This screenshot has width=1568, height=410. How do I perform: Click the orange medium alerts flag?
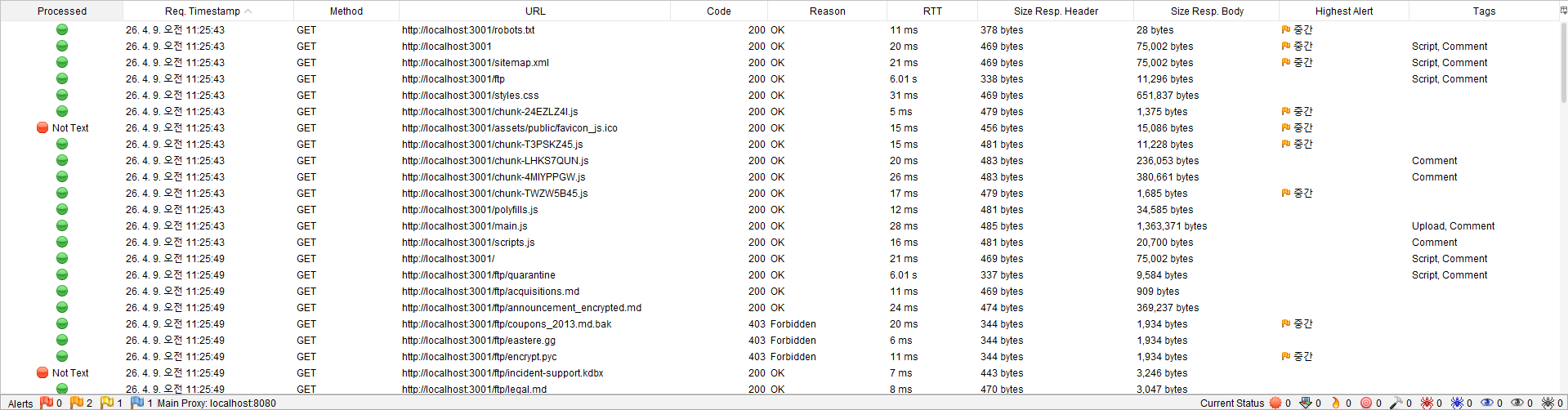77,403
